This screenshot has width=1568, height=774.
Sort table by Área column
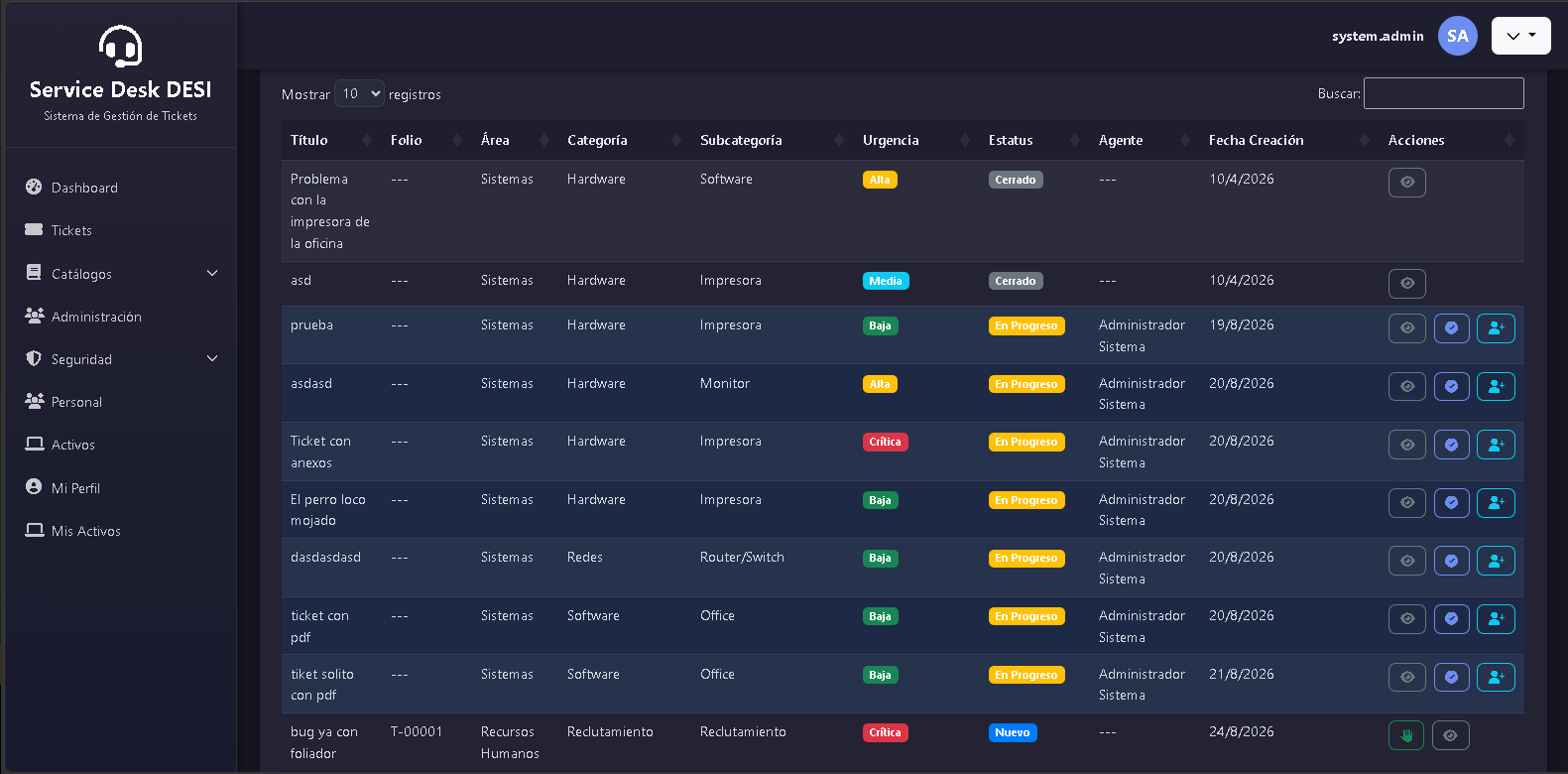515,140
